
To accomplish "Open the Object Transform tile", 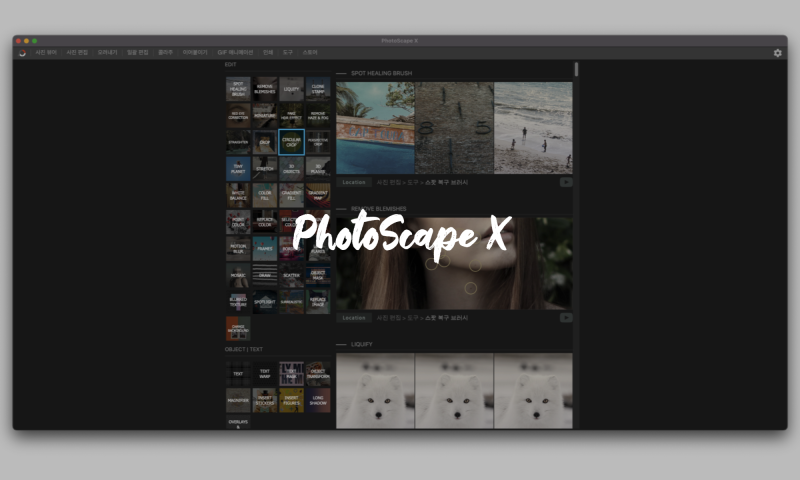I will (318, 374).
